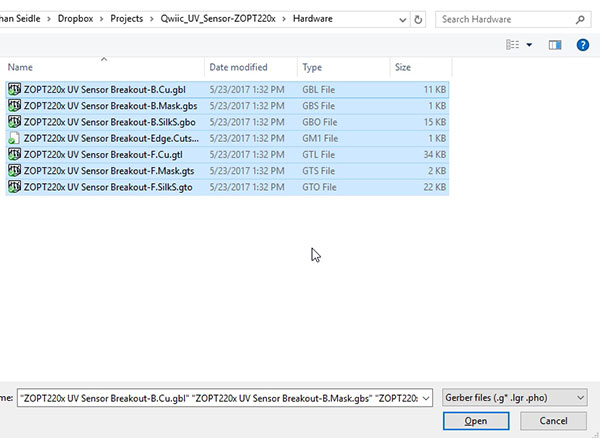This screenshot has width=600, height=438.
Task: Open the help question mark icon
Action: click(583, 44)
